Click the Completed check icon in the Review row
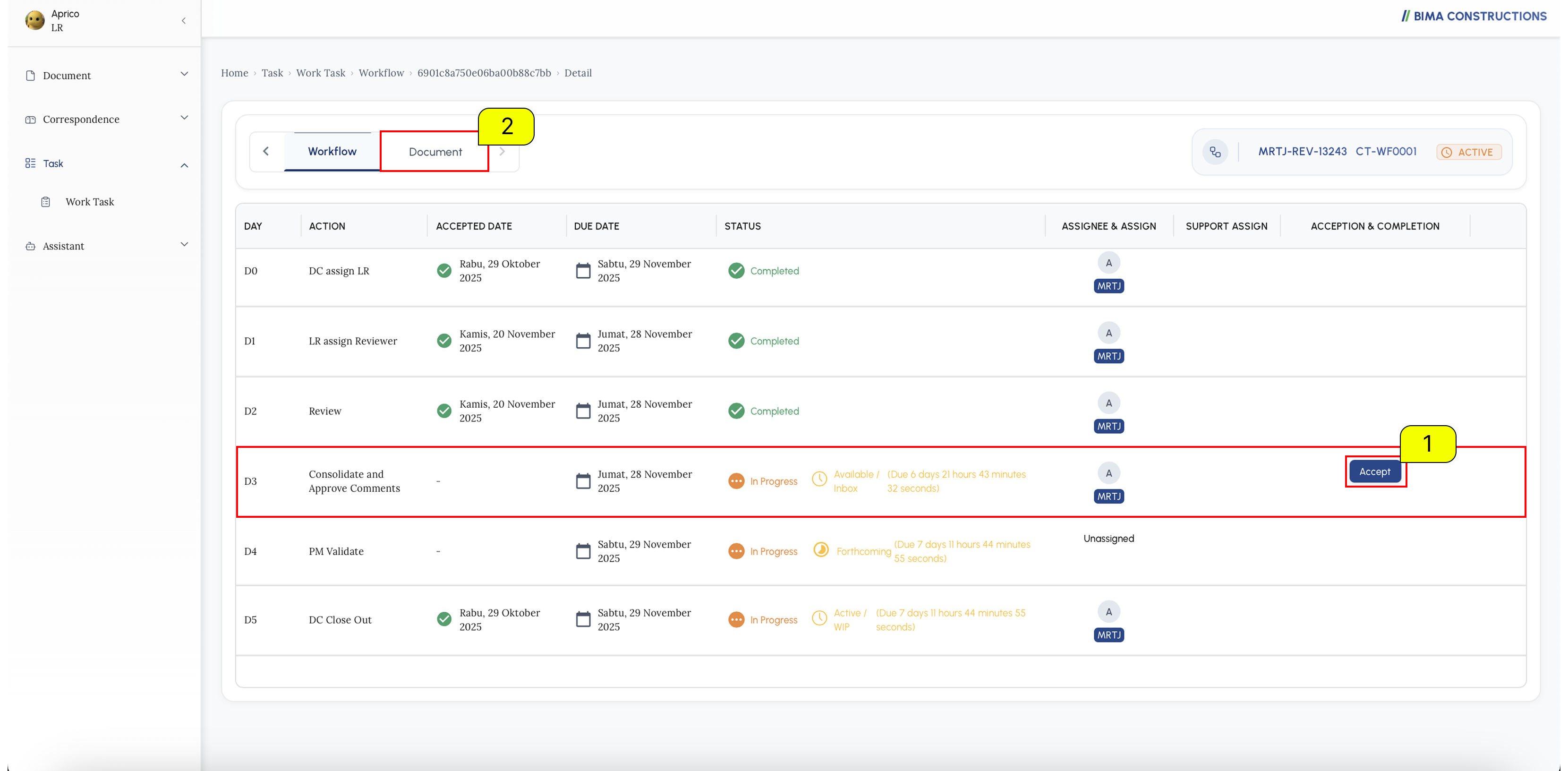 pos(736,411)
